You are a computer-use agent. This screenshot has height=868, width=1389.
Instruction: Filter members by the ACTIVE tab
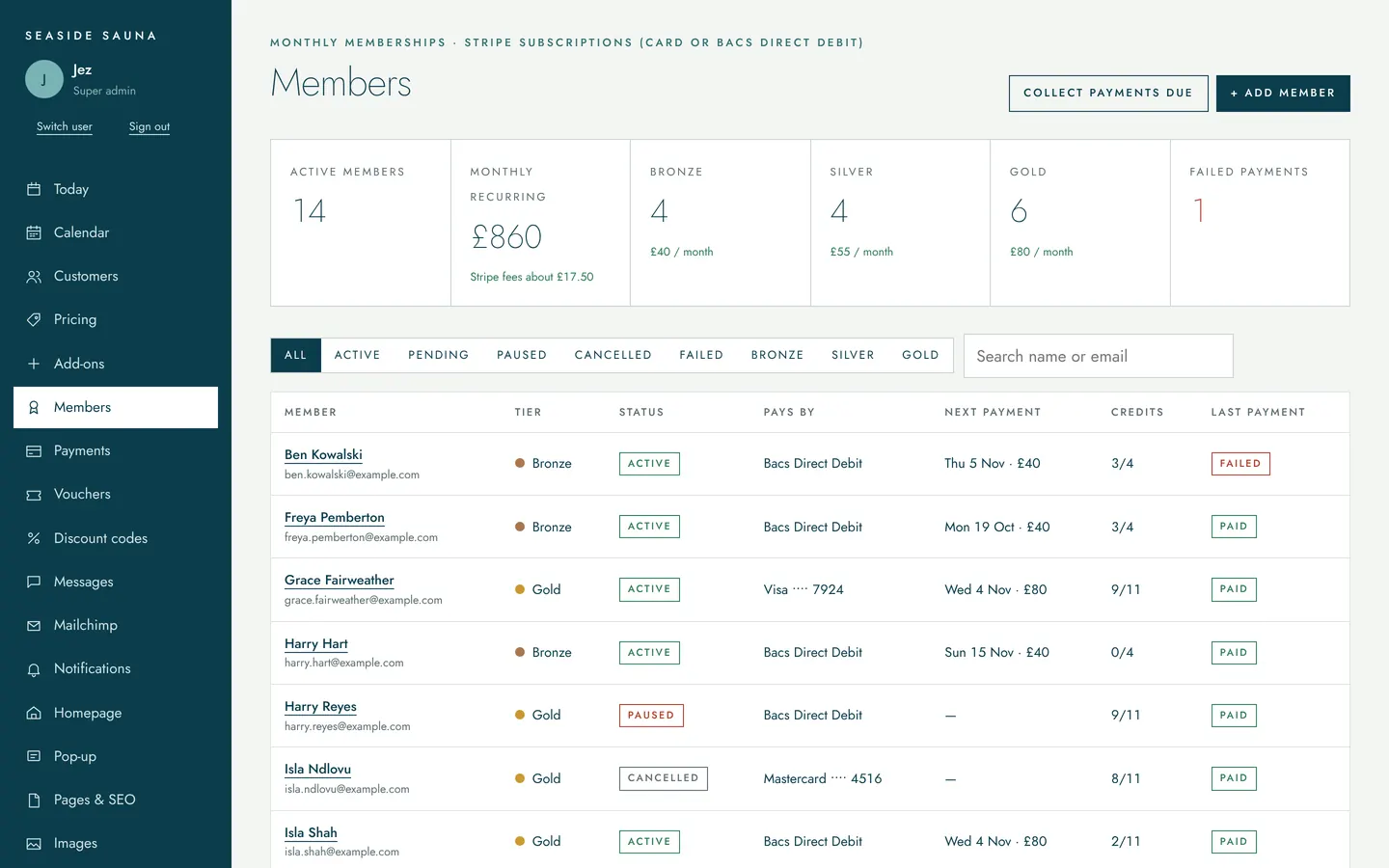(358, 355)
